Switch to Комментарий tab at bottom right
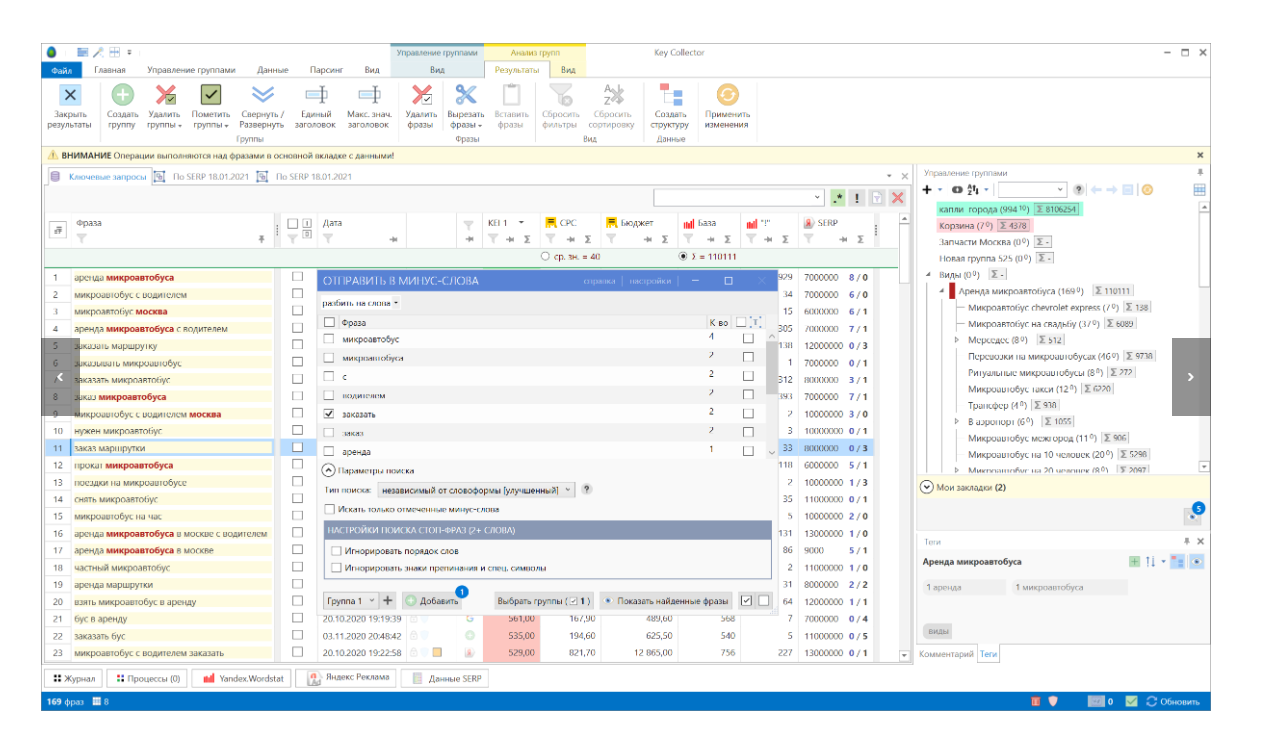The height and width of the screenshot is (731, 1266). 946,654
